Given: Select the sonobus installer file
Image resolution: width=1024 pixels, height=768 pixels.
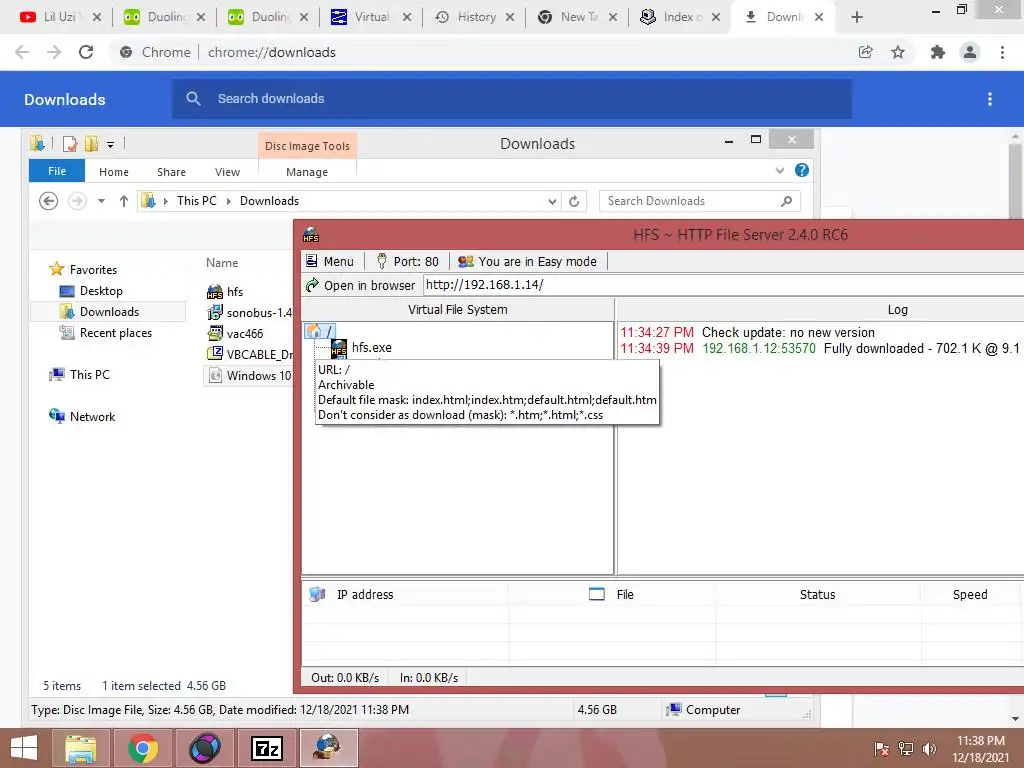Looking at the screenshot, I should pyautogui.click(x=249, y=312).
